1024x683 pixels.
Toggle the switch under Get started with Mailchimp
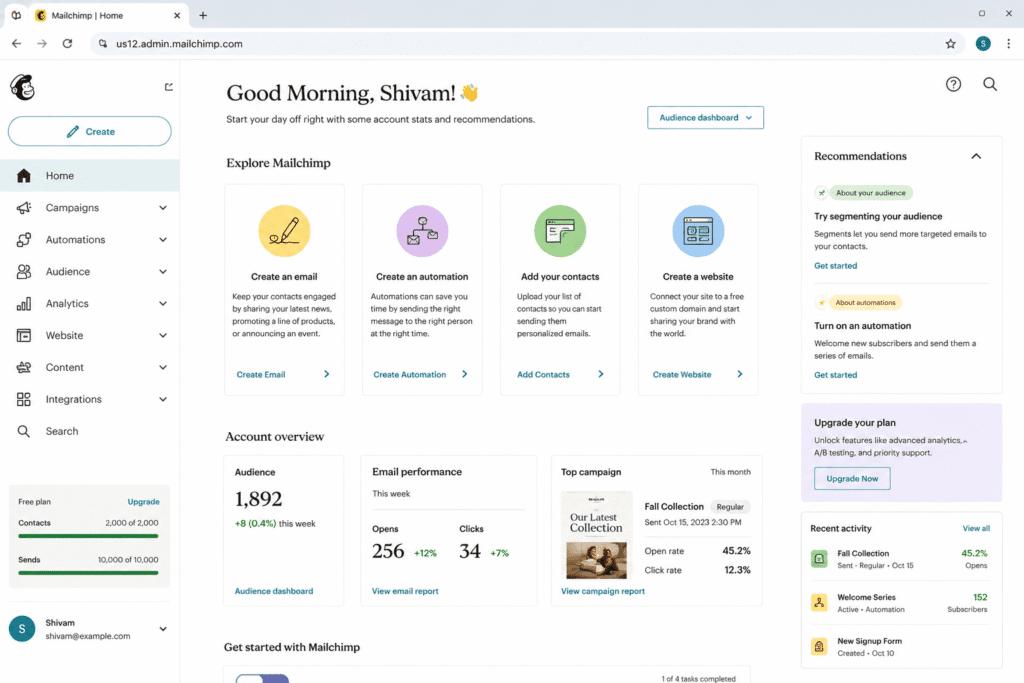click(x=262, y=678)
